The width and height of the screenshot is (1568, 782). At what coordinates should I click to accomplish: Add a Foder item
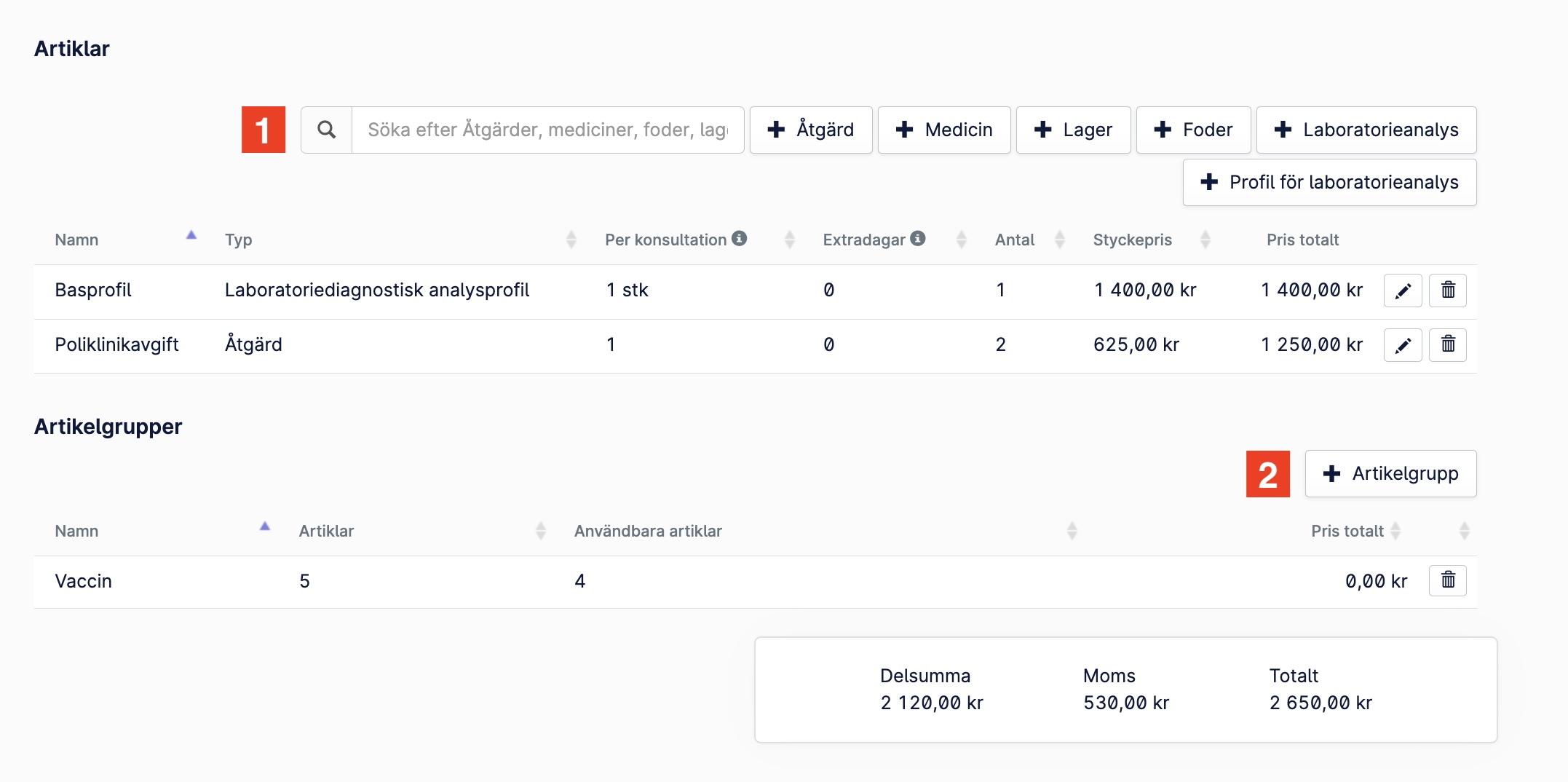click(x=1193, y=130)
